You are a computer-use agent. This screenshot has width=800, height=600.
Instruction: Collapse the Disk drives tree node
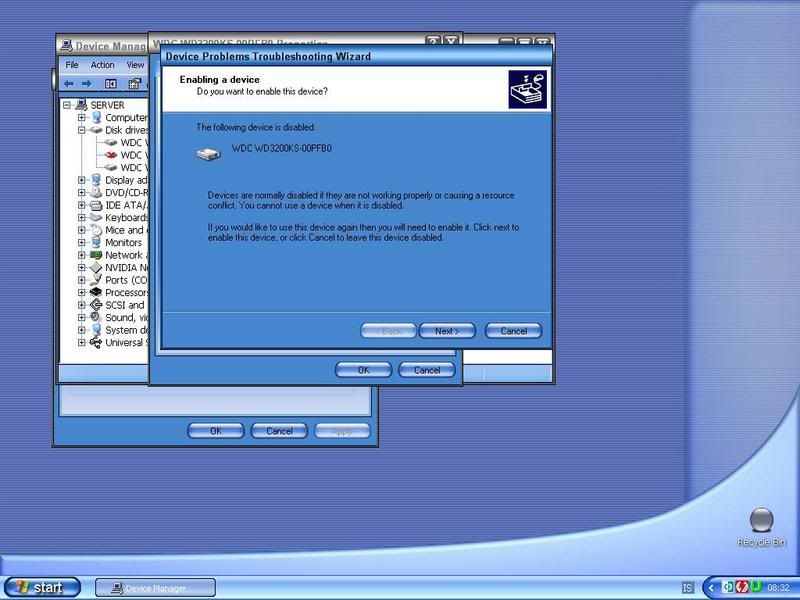tap(82, 130)
